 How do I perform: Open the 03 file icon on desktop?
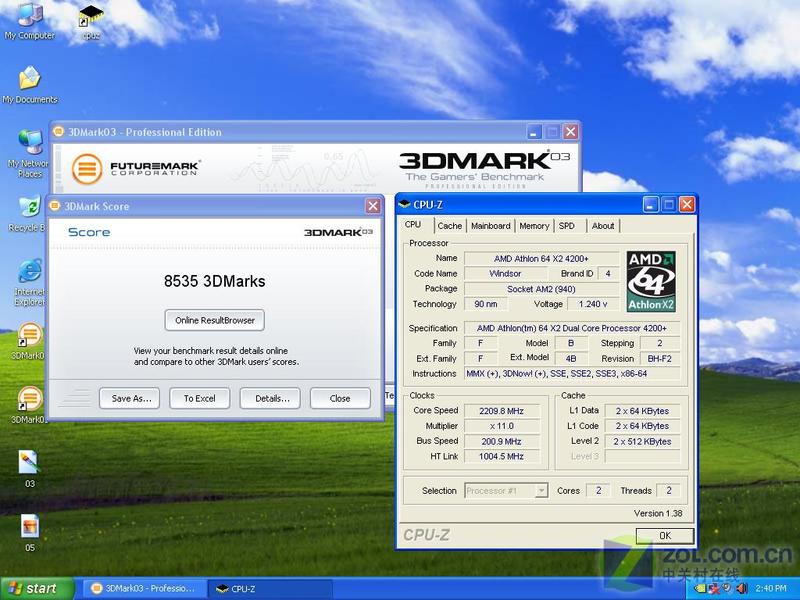[x=29, y=469]
